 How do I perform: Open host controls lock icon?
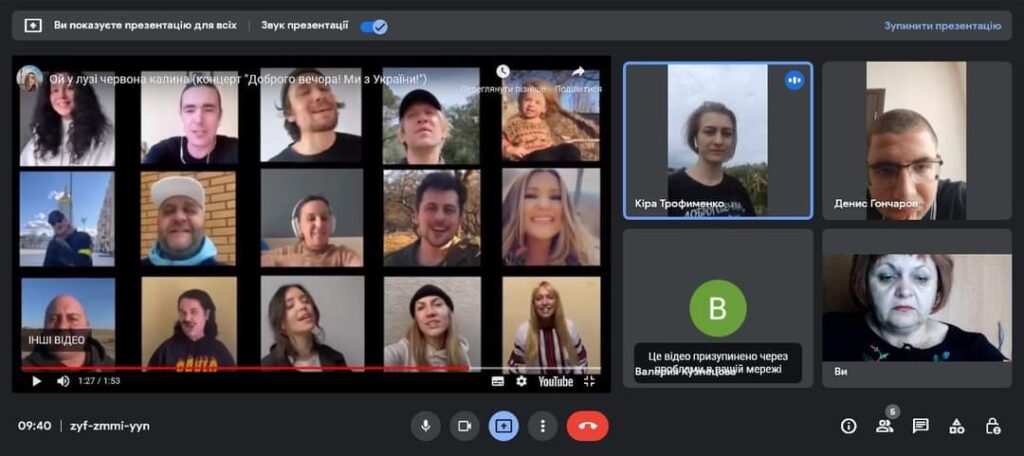[992, 426]
